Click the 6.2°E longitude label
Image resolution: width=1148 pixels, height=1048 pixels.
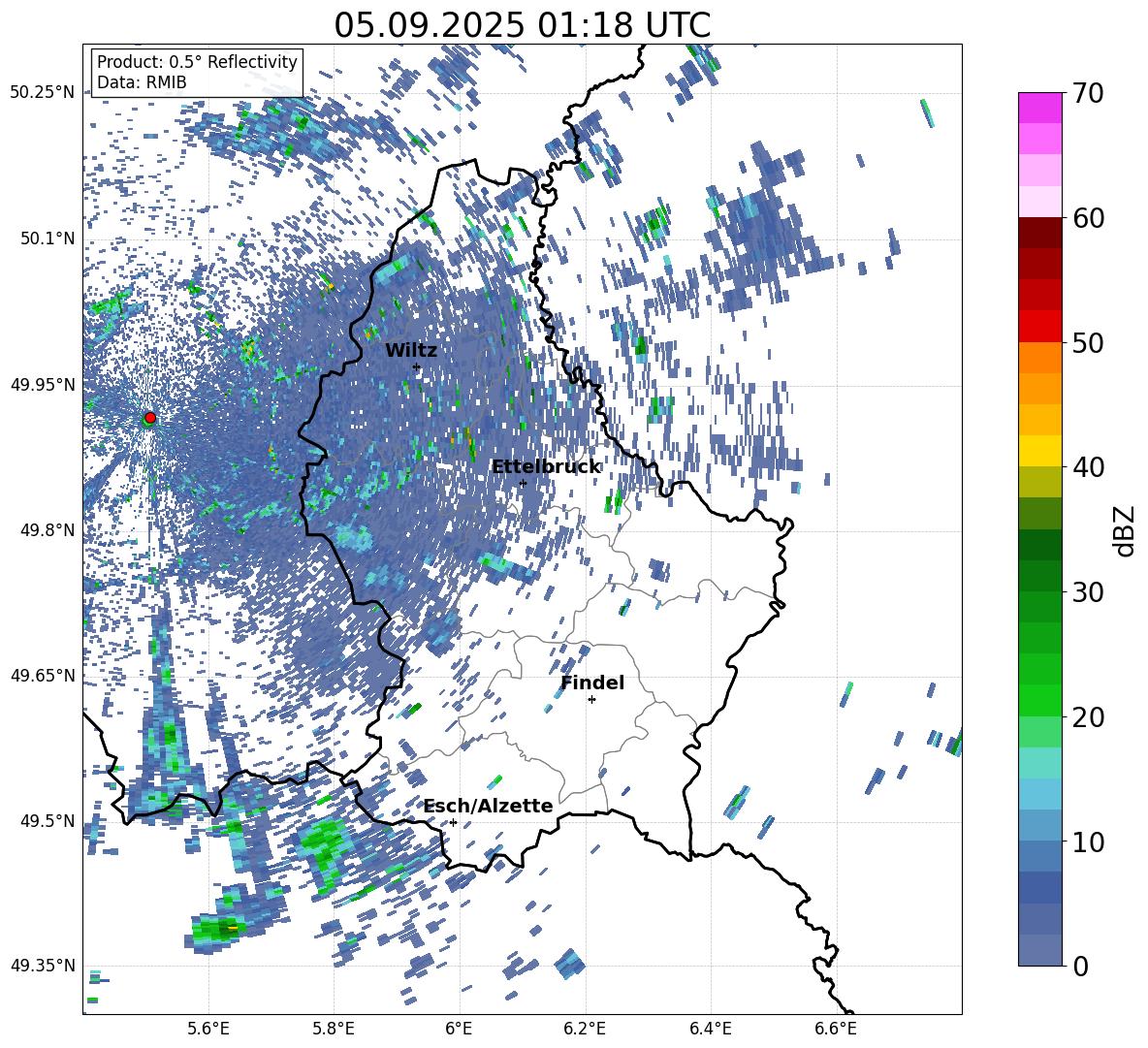point(585,1029)
